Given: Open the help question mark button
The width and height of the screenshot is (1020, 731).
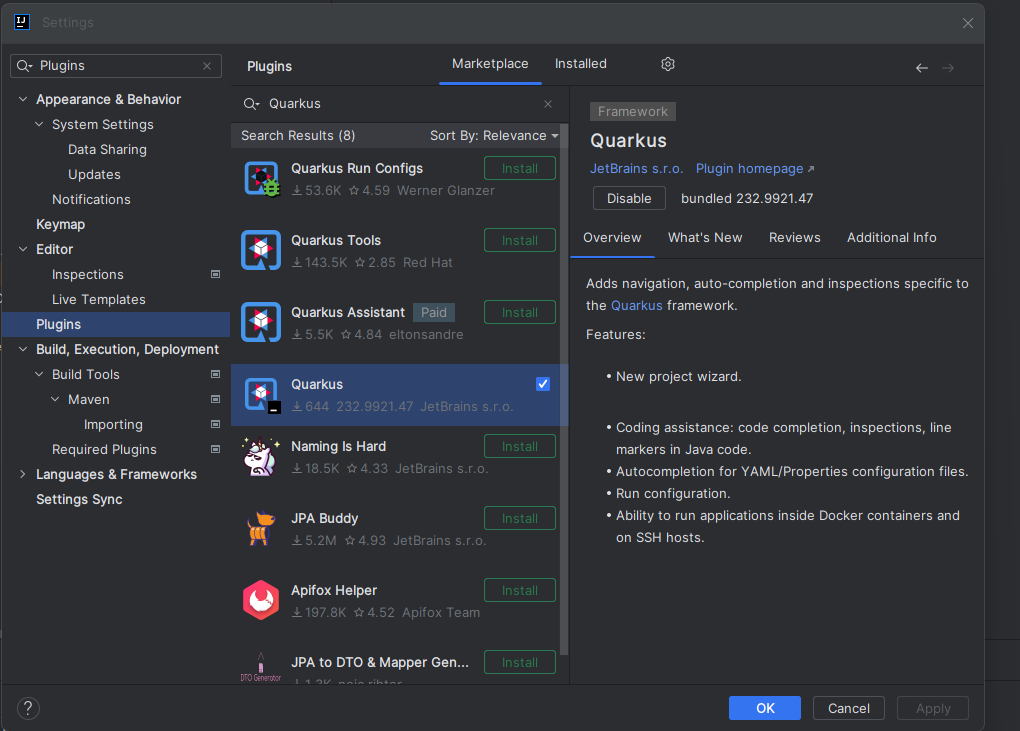Looking at the screenshot, I should point(28,708).
